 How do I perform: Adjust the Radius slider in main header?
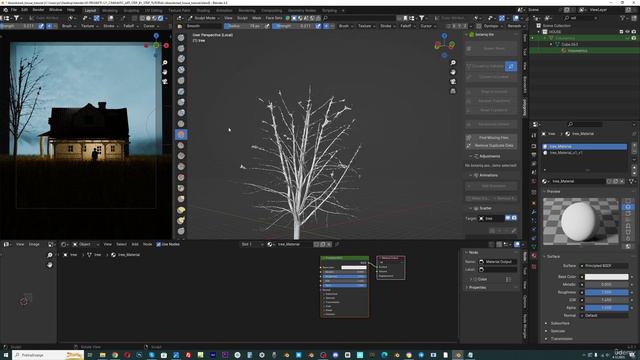(244, 26)
